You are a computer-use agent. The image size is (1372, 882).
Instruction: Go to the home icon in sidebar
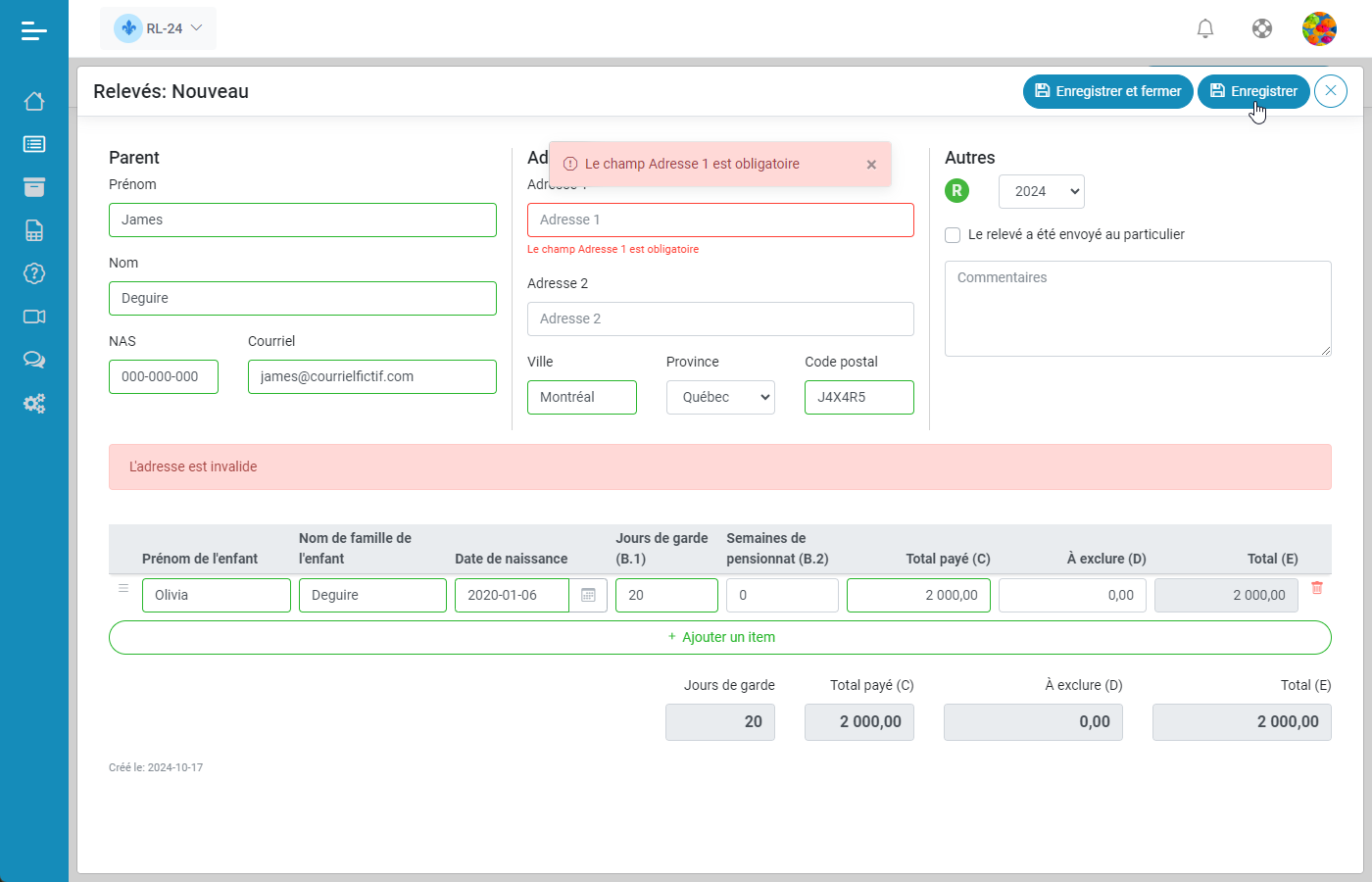point(34,101)
